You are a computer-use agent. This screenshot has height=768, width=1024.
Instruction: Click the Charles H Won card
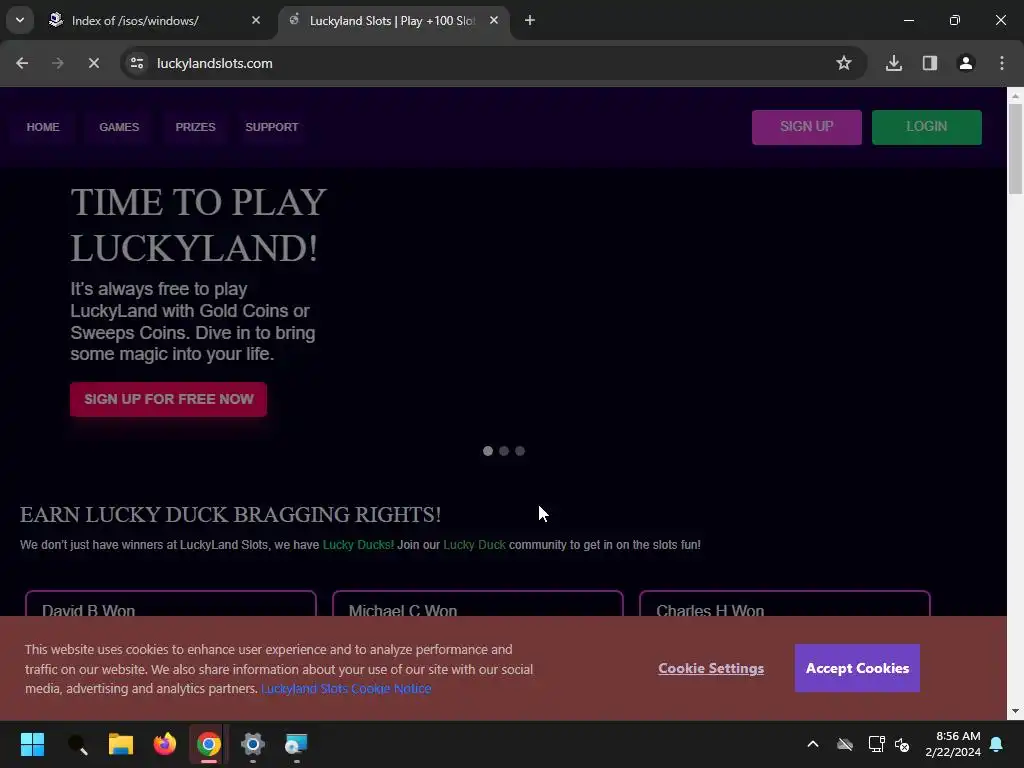(x=784, y=604)
